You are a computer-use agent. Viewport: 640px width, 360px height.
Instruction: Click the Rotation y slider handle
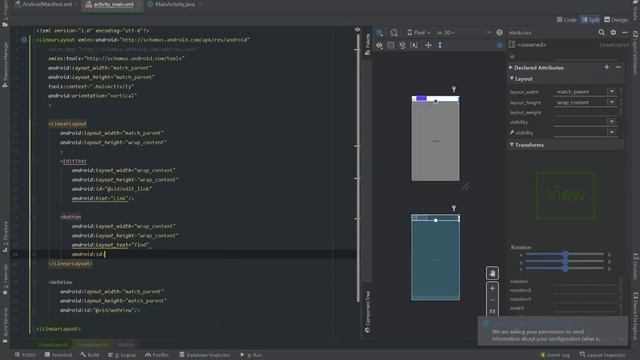(565, 262)
